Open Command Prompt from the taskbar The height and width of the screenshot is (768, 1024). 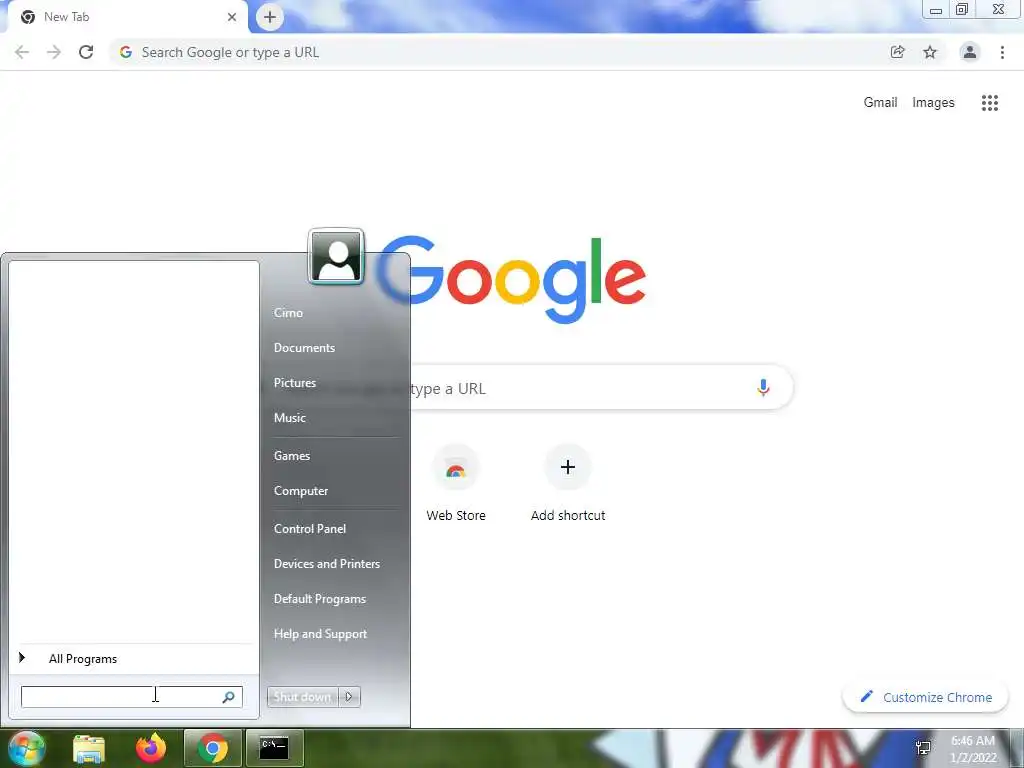tap(274, 748)
